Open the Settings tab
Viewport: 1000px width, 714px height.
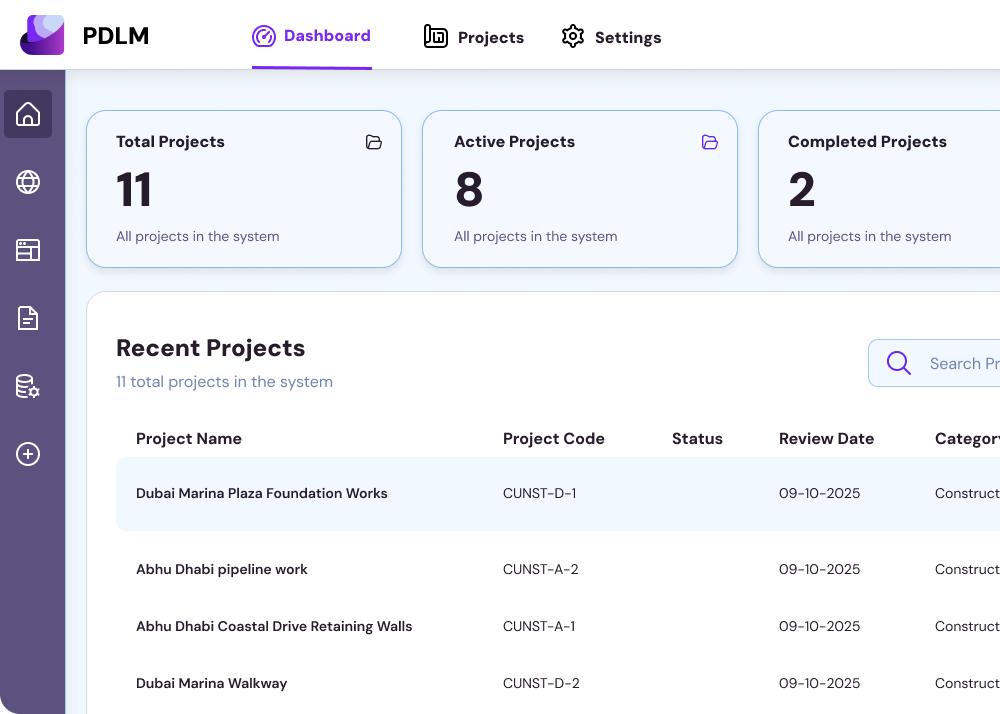pyautogui.click(x=611, y=37)
